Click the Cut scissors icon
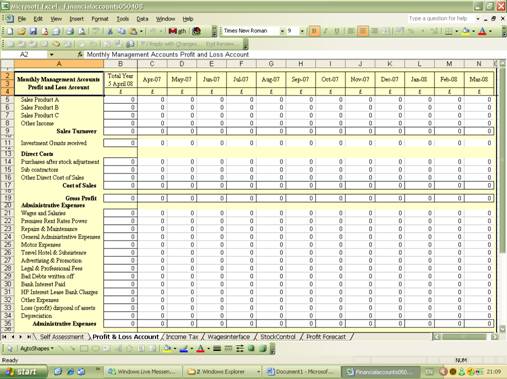This screenshot has height=379, width=507. pos(110,31)
